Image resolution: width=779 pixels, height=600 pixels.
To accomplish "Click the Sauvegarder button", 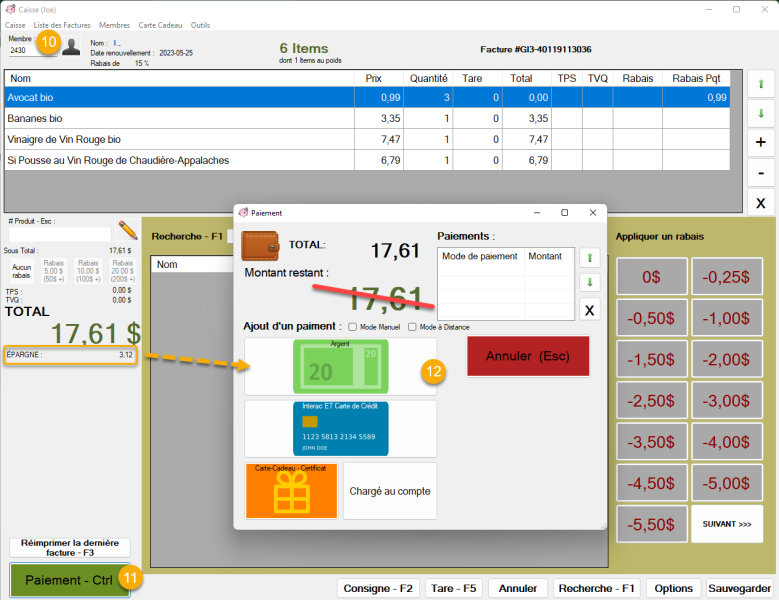I will pos(739,588).
